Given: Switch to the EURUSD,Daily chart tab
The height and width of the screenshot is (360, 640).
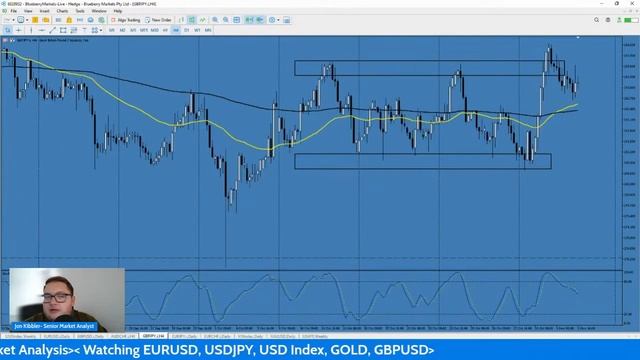Looking at the screenshot, I should [57, 336].
